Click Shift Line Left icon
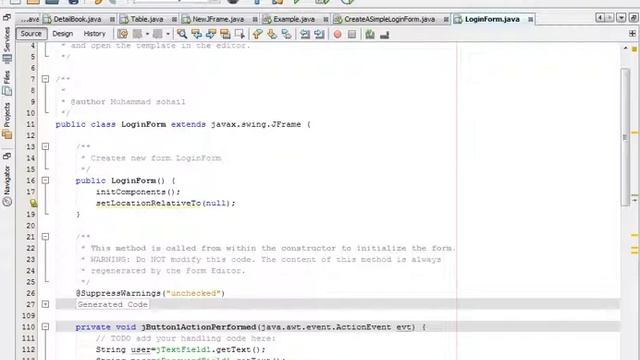This screenshot has height=360, width=640. (x=304, y=34)
